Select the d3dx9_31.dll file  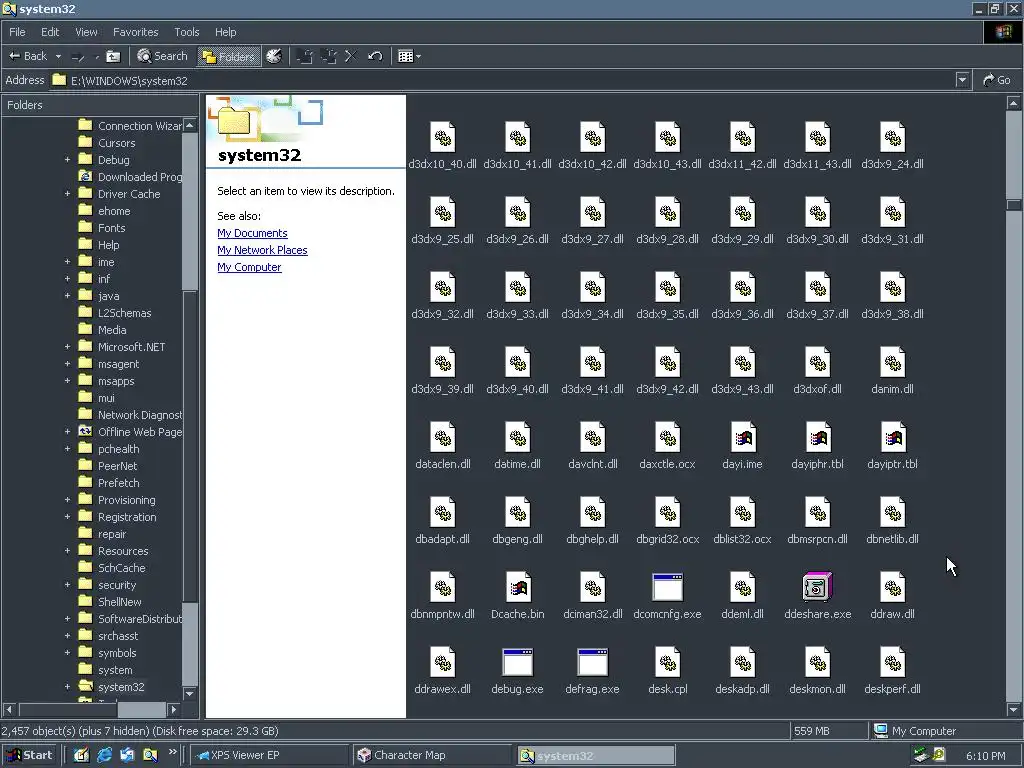[892, 221]
